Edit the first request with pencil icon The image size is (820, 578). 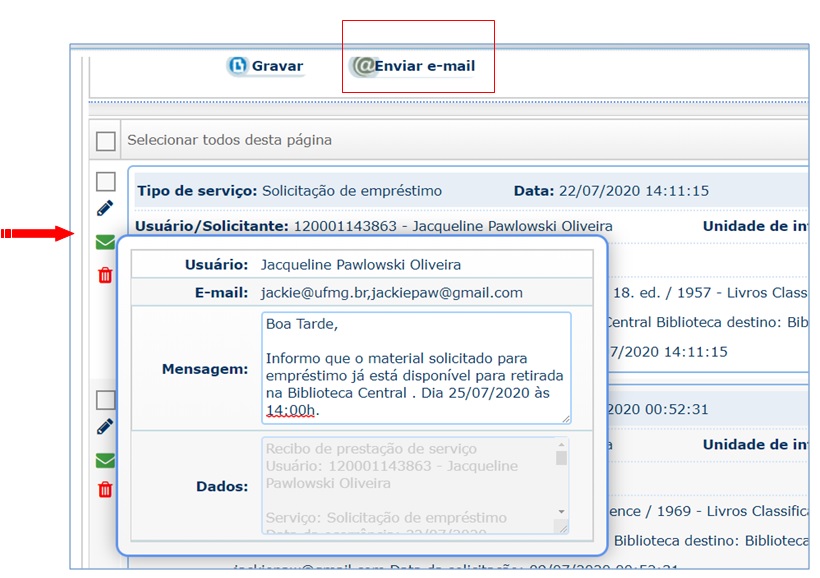tap(105, 208)
